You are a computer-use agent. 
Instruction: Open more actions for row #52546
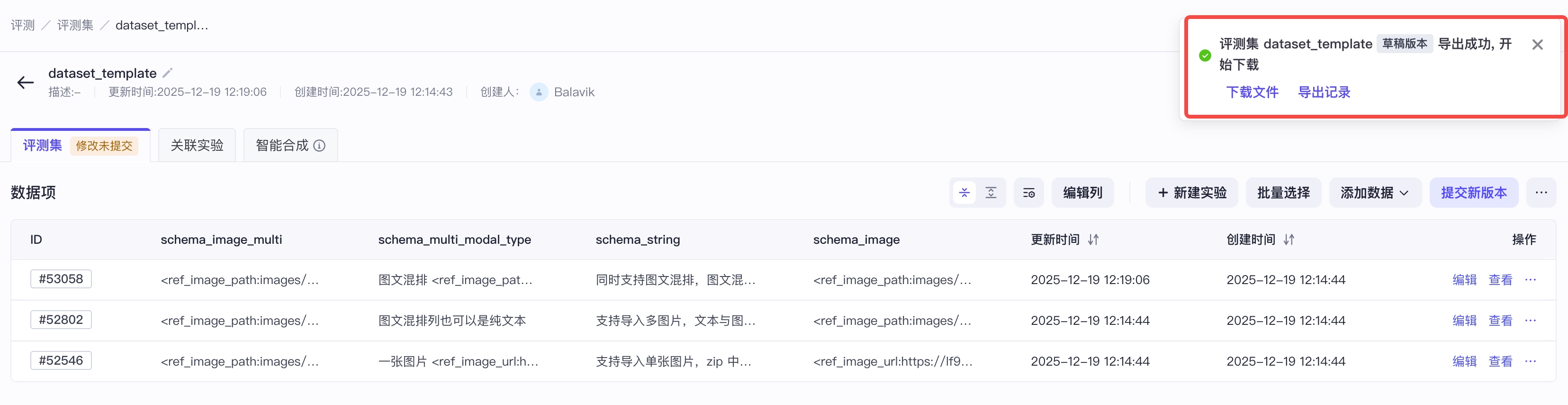coord(1530,361)
